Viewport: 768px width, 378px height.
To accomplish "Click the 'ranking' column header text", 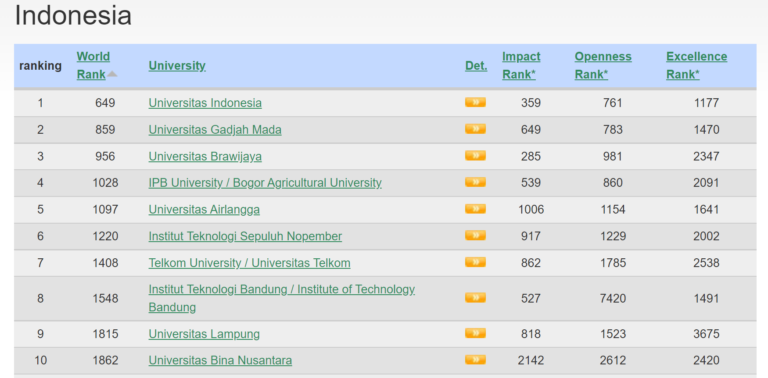I will click(41, 66).
